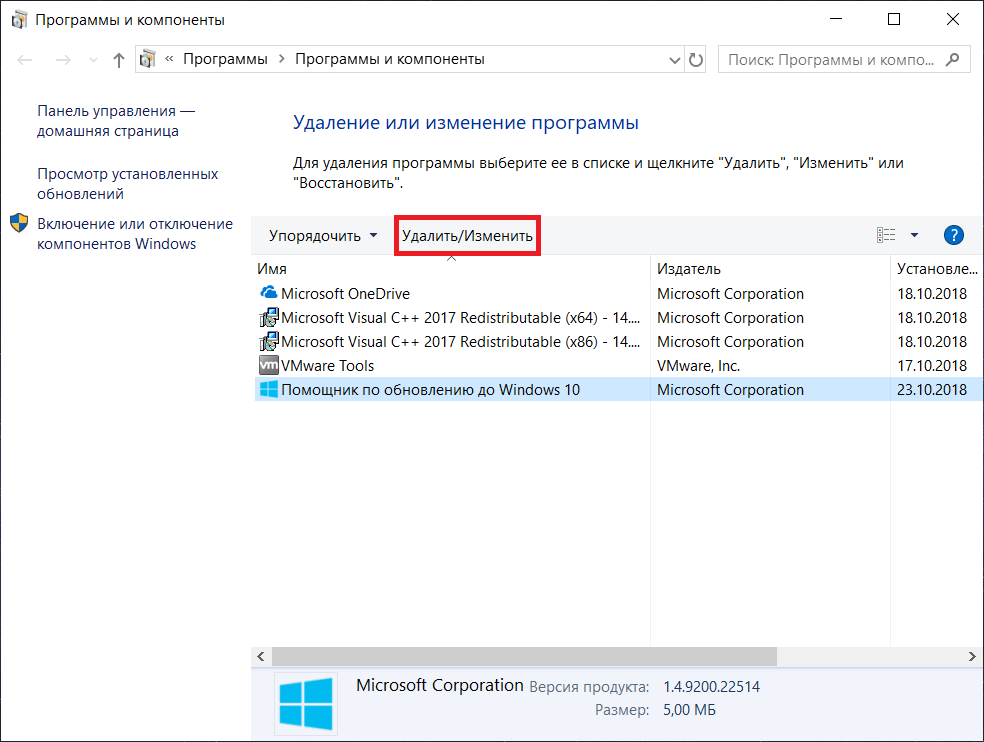Open Панель управления домашняя страница link
Viewport: 984px width, 742px height.
coord(116,121)
